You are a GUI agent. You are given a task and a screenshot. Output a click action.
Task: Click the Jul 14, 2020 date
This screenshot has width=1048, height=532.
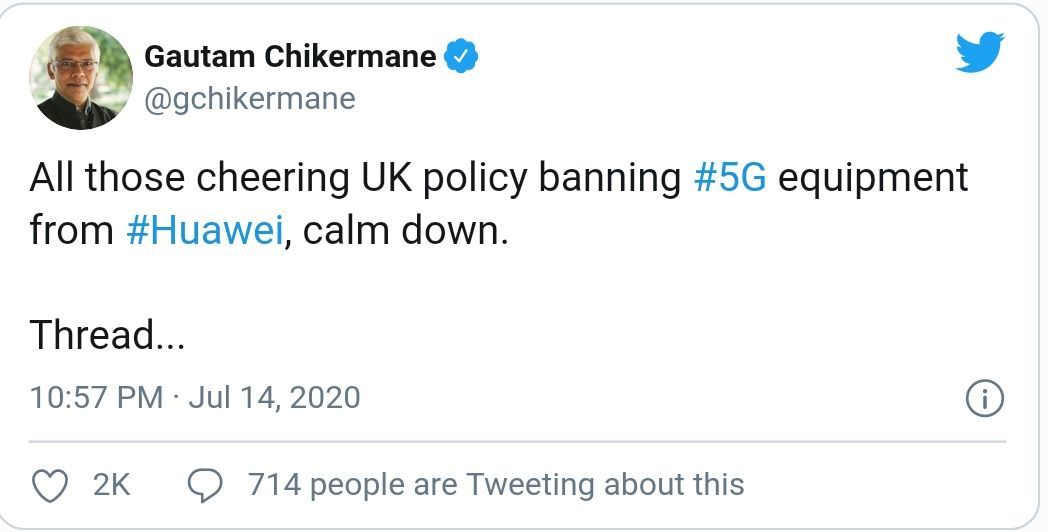(273, 397)
